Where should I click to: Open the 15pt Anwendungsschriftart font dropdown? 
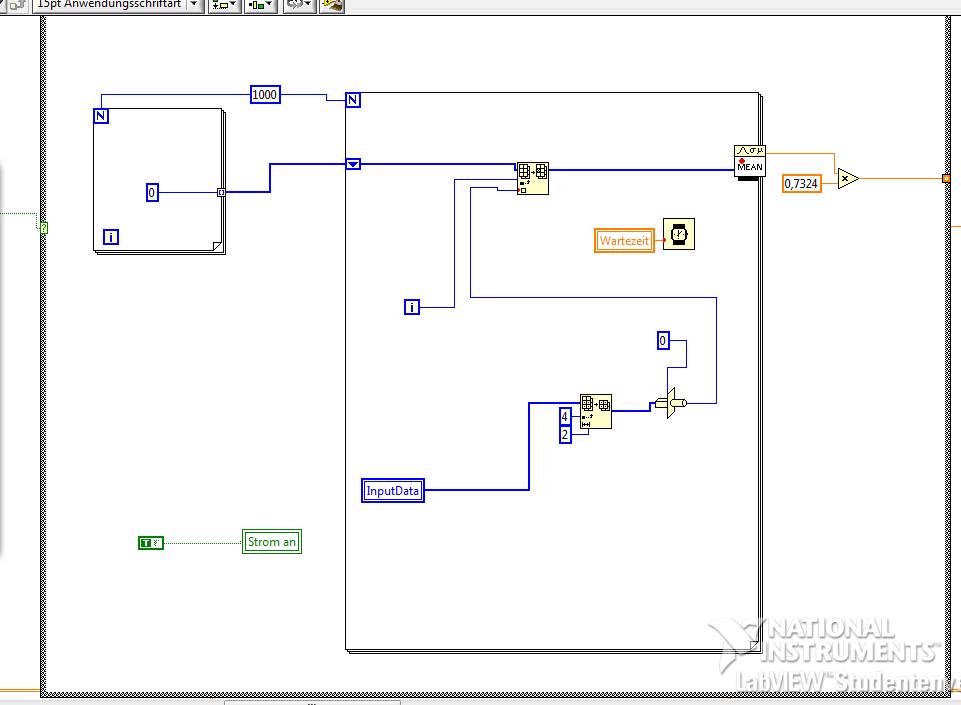(x=118, y=5)
